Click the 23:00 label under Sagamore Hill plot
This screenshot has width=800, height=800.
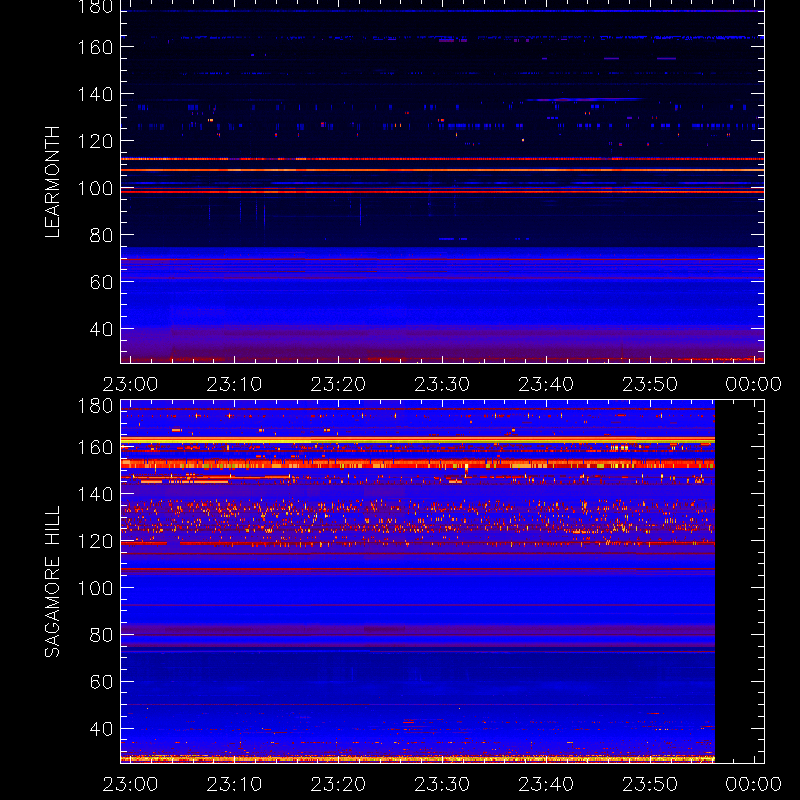coord(131,784)
